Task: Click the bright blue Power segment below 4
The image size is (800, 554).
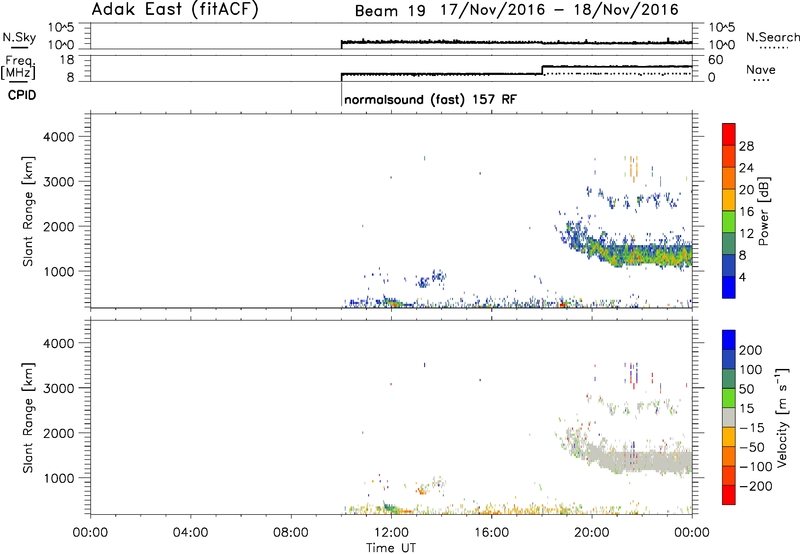Action: pyautogui.click(x=729, y=287)
